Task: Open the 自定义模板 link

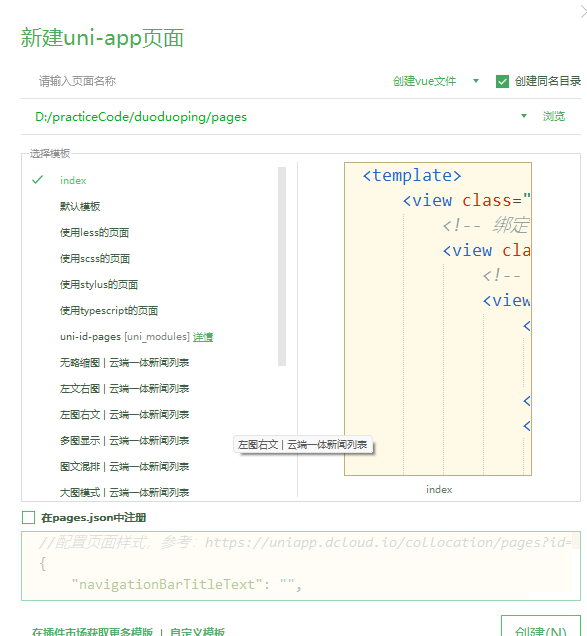Action: pos(197,631)
